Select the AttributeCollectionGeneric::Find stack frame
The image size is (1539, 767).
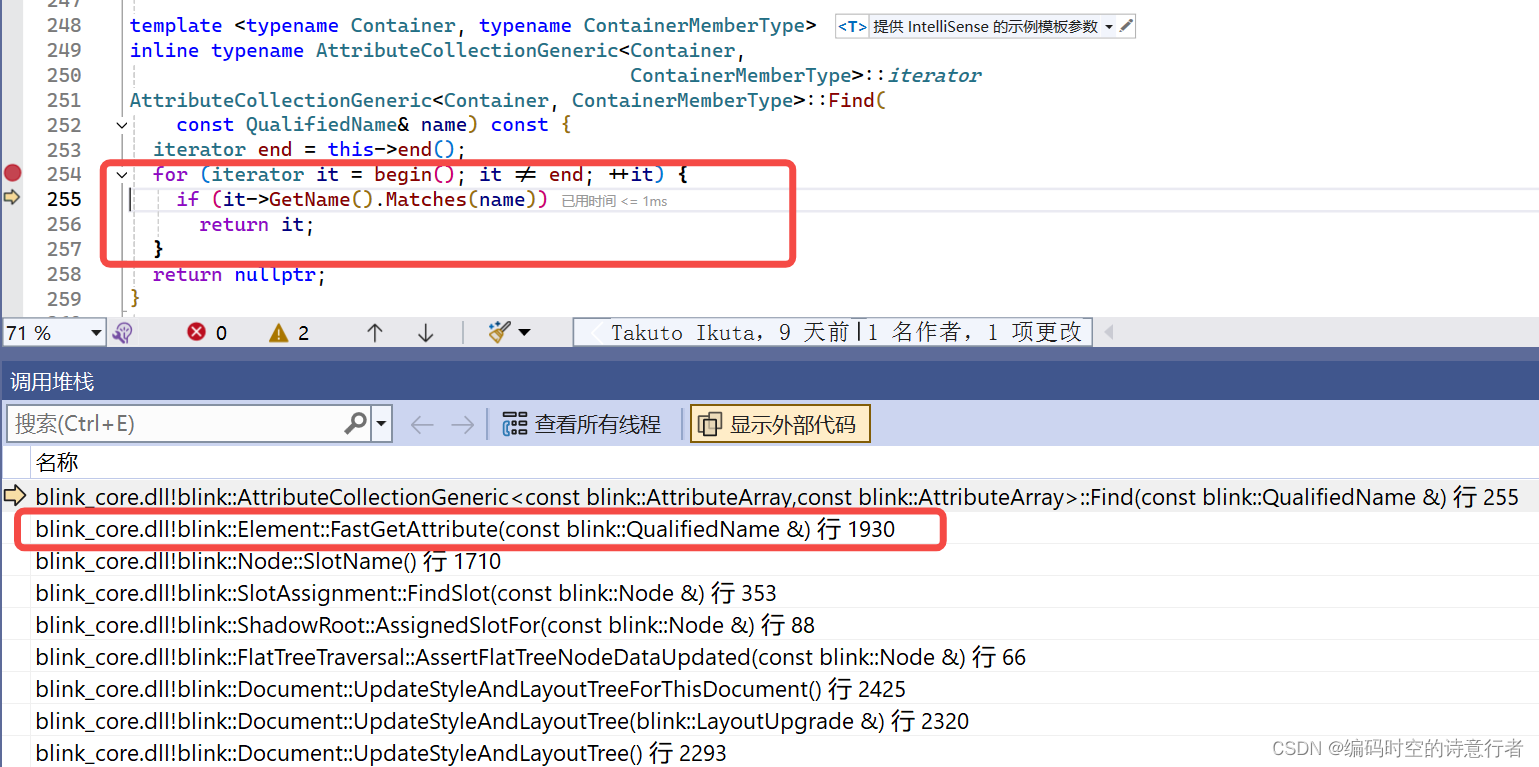pyautogui.click(x=777, y=497)
